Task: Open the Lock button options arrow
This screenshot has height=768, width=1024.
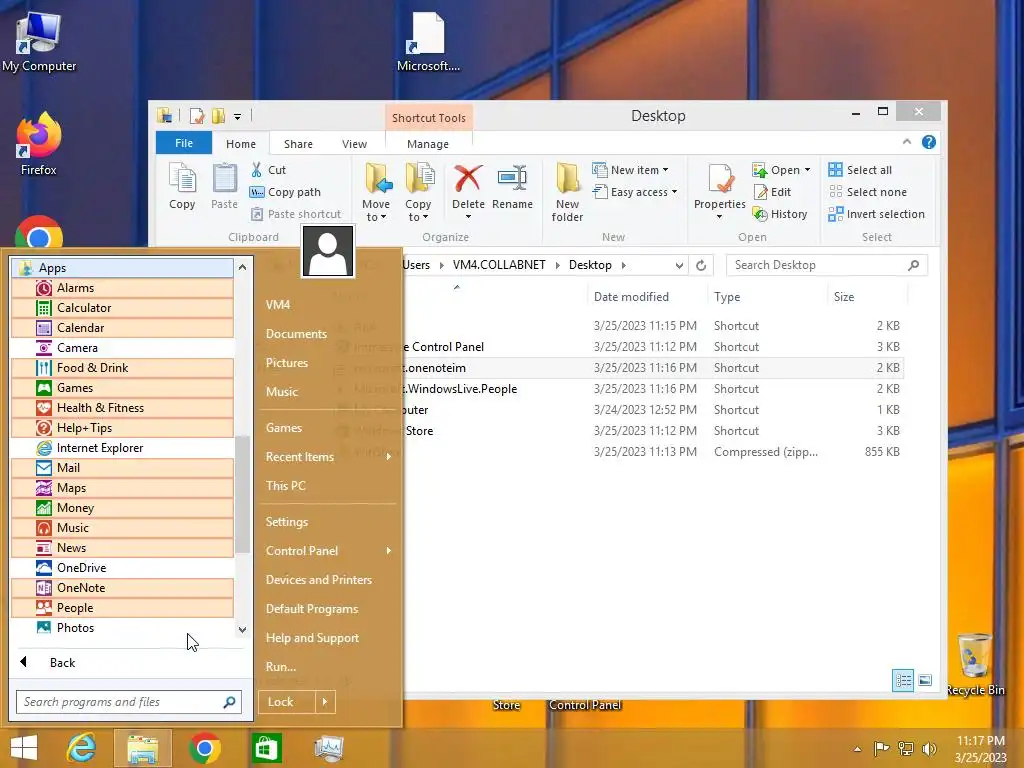Action: click(325, 702)
